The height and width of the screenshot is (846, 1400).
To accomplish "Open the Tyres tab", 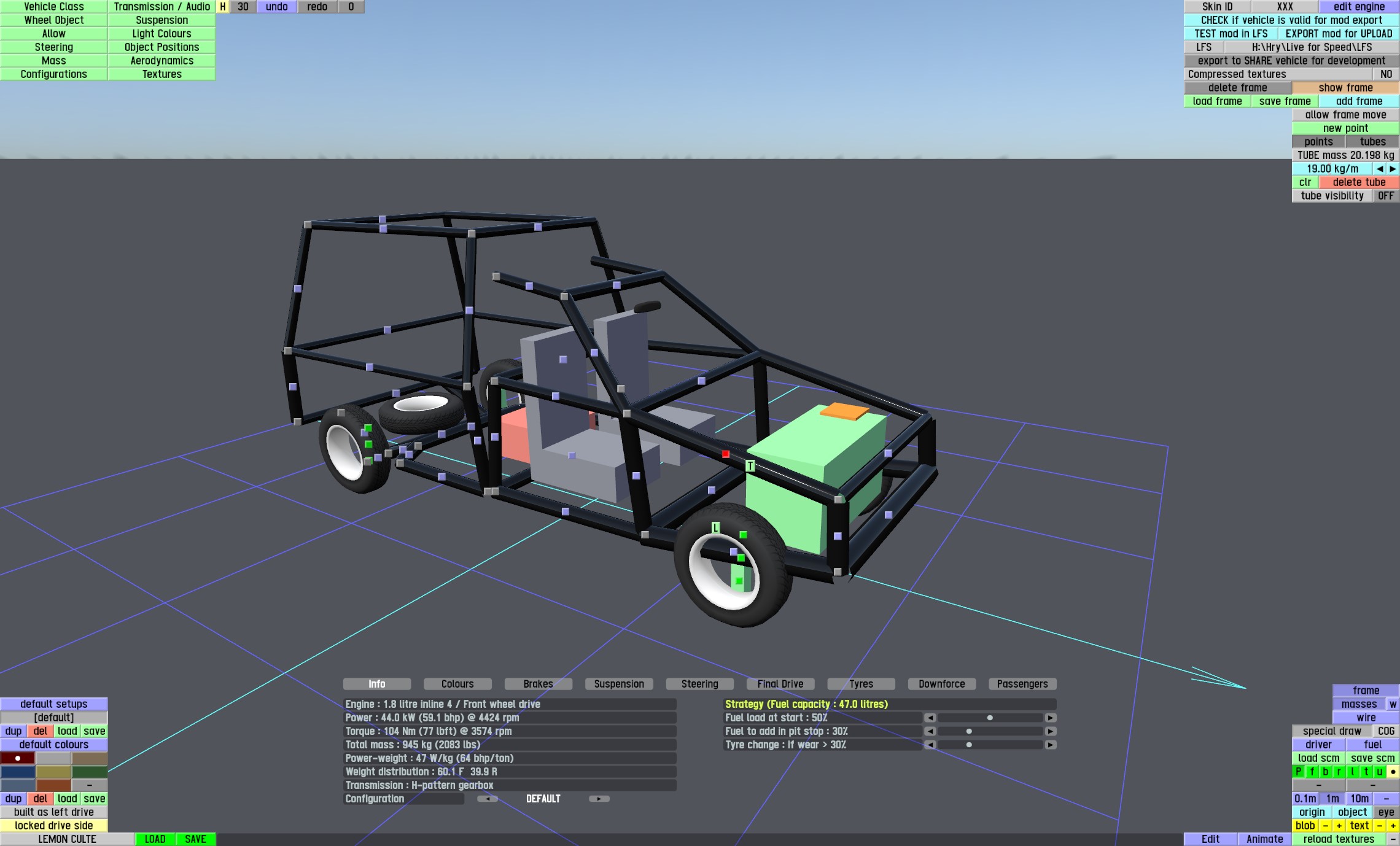I will tap(861, 684).
